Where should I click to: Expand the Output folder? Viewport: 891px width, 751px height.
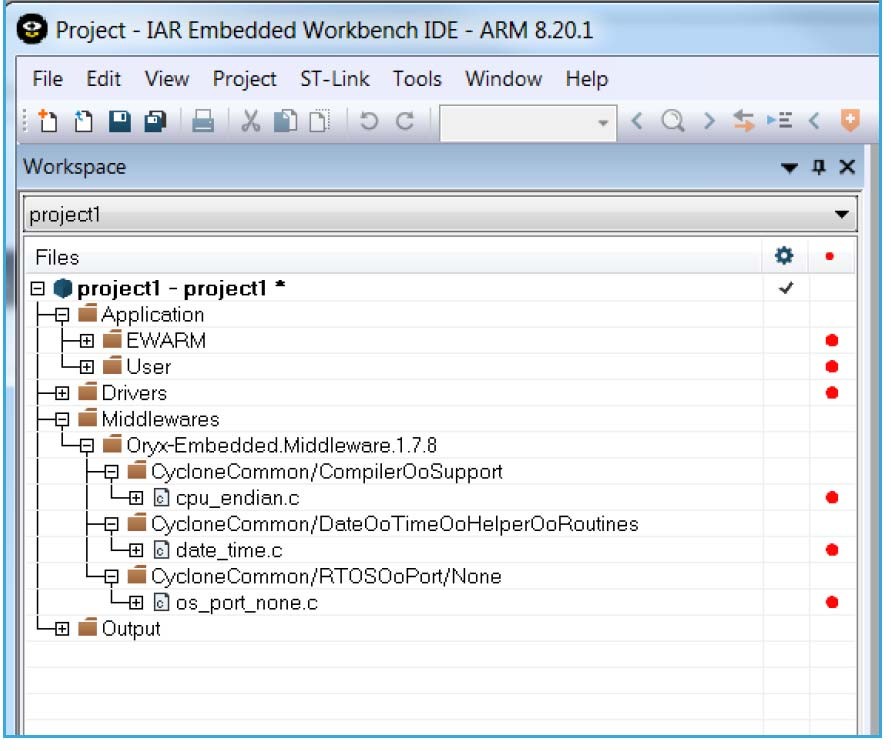click(x=62, y=629)
